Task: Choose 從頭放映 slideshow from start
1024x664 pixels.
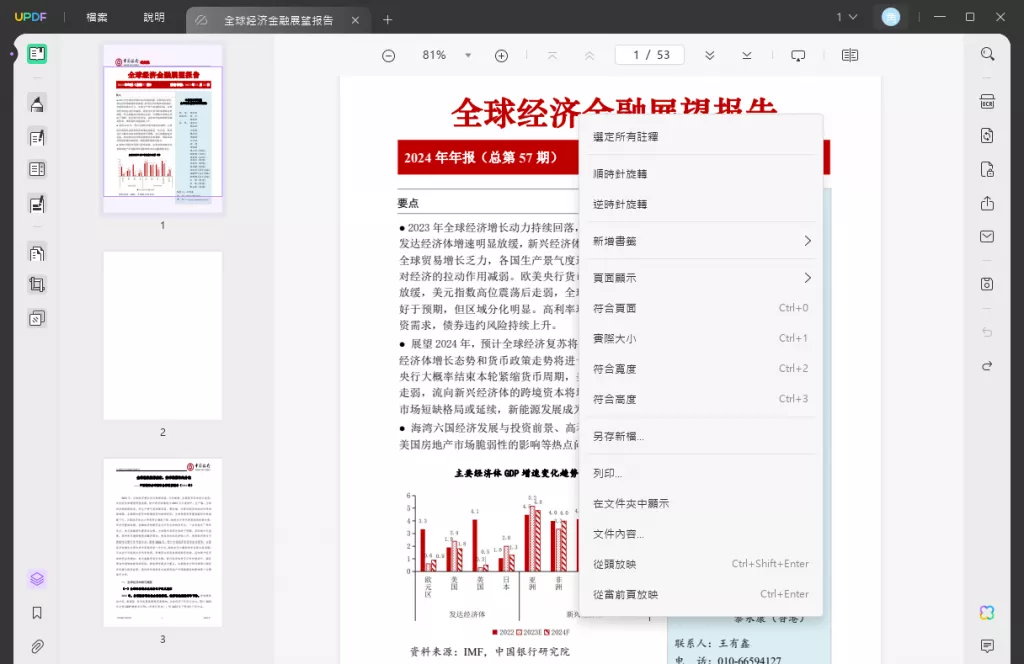Action: (701, 564)
